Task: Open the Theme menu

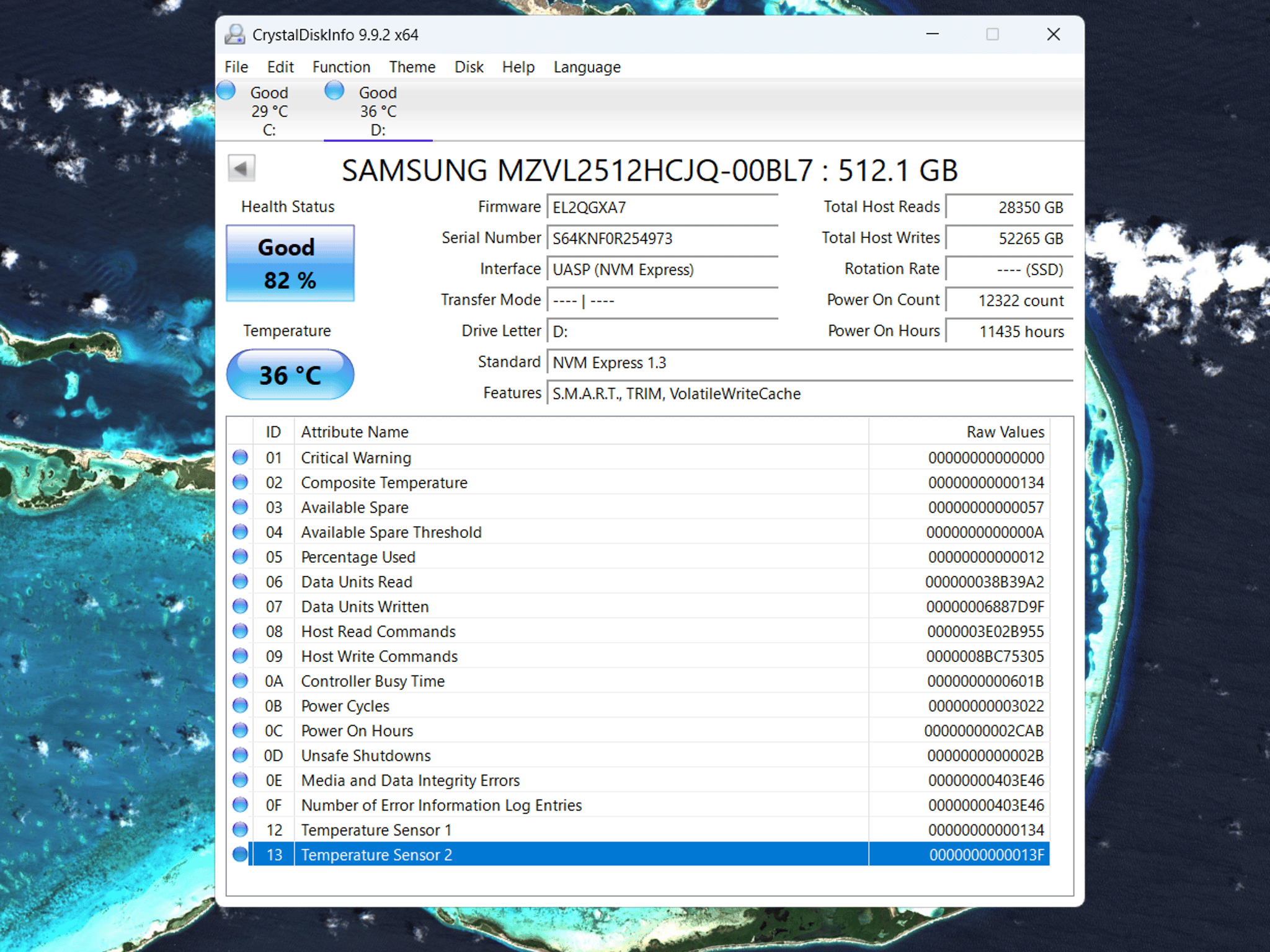Action: [x=412, y=67]
